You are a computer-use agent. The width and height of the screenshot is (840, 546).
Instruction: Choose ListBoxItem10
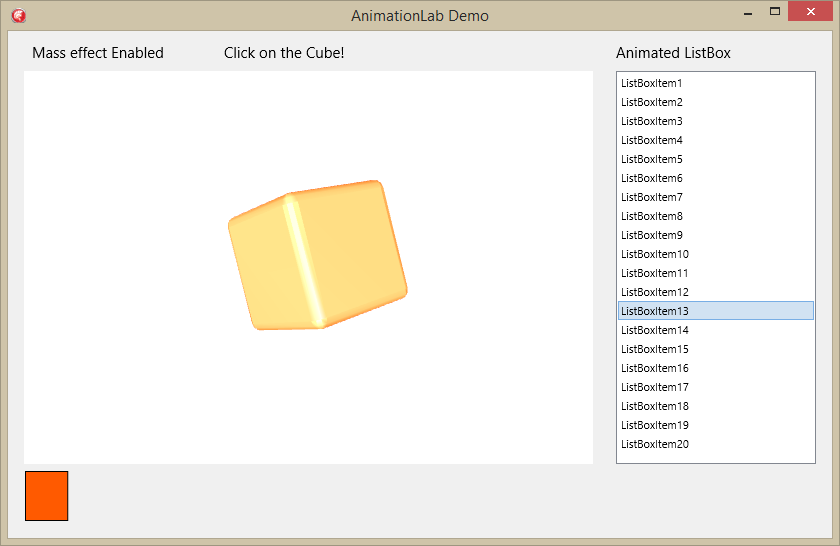pos(716,254)
